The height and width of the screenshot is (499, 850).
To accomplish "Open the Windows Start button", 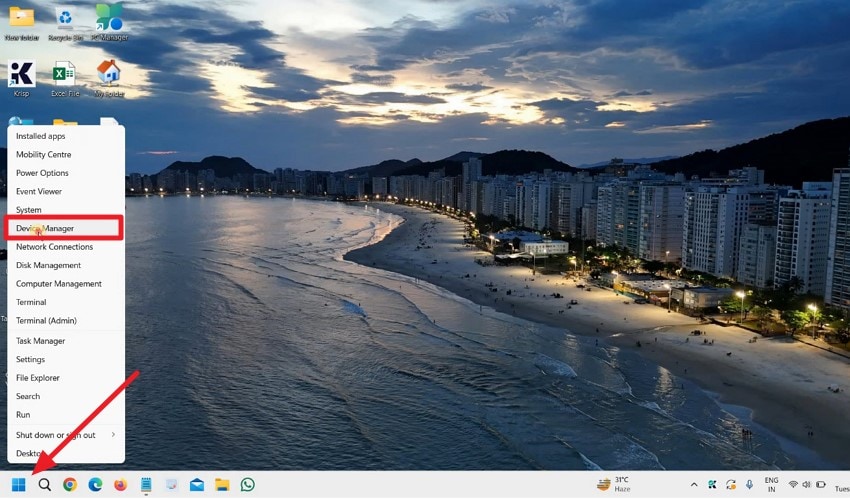I will click(18, 484).
